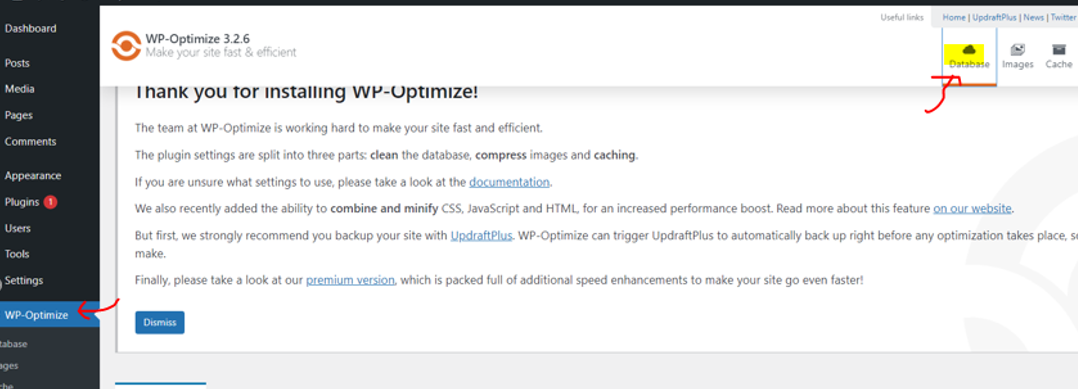Open UpdraftPlus in useful links bar
Image resolution: width=1078 pixels, height=389 pixels.
[995, 18]
